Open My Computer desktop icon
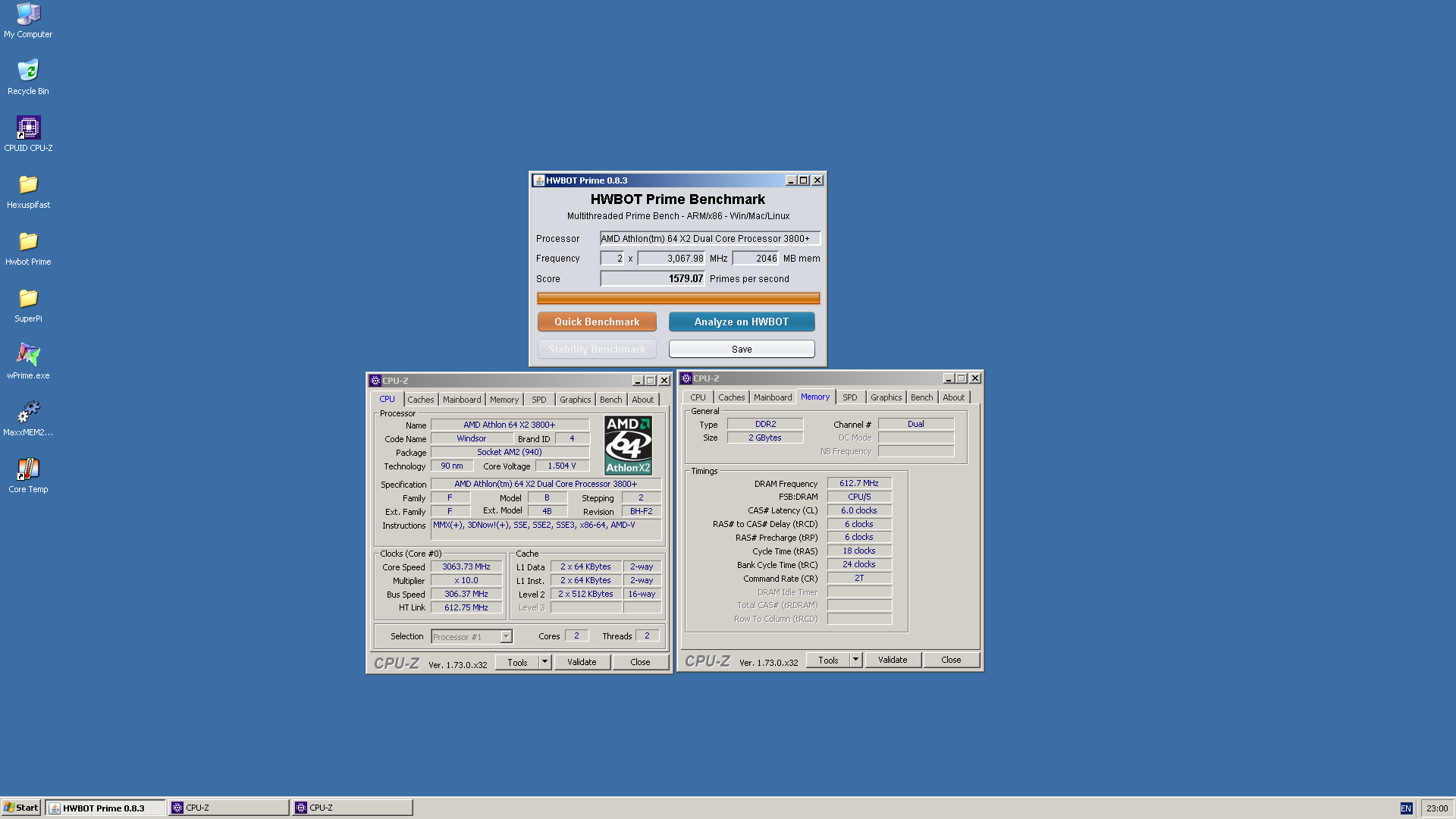Image resolution: width=1456 pixels, height=819 pixels. click(x=28, y=20)
